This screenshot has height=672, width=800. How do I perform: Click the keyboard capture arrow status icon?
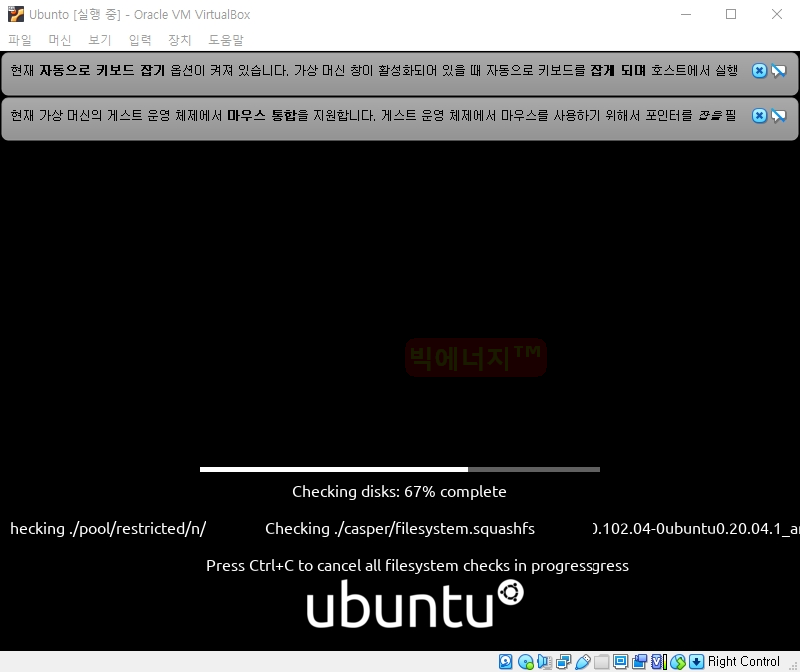pos(696,662)
